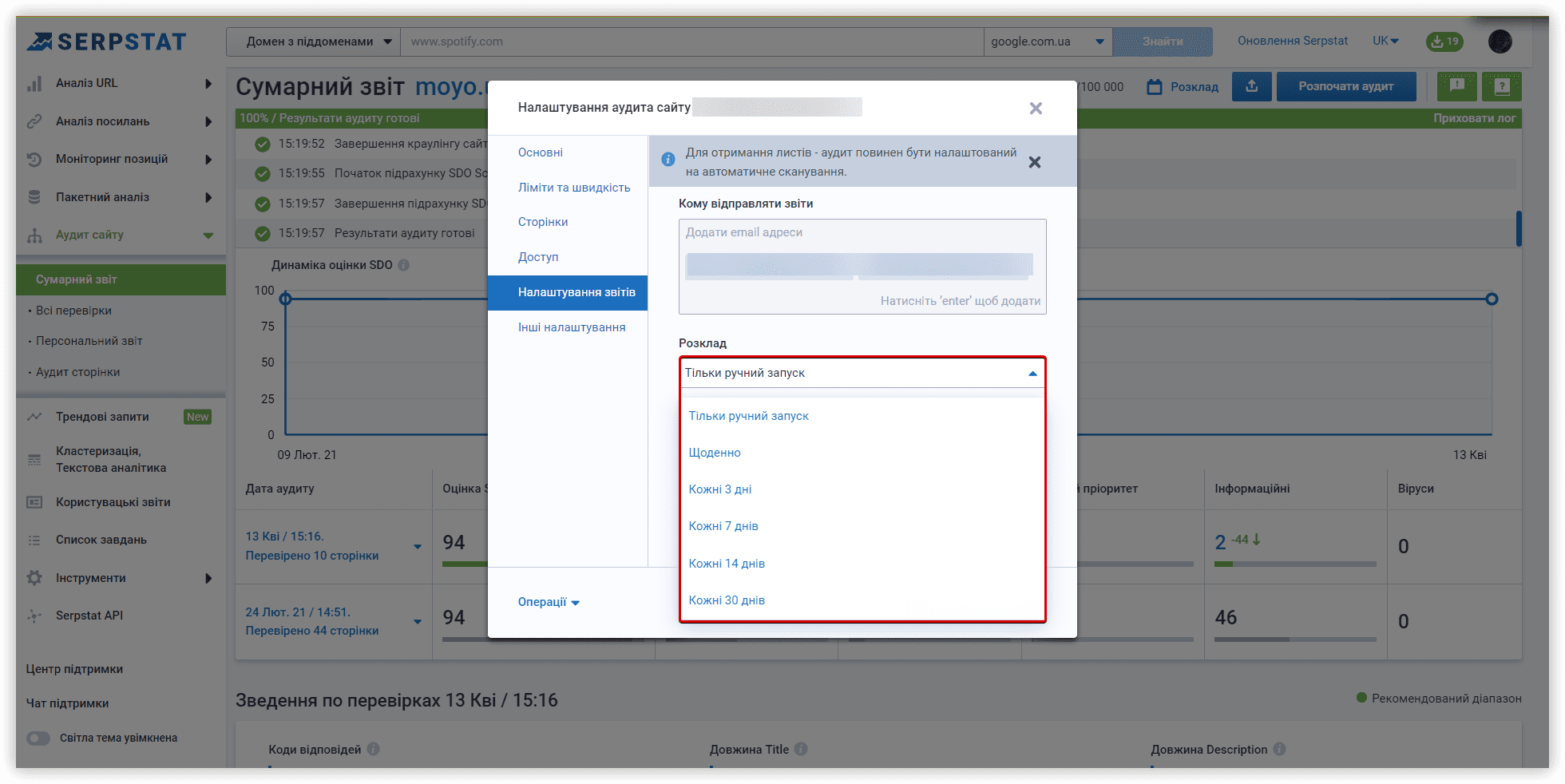The width and height of the screenshot is (1565, 784).
Task: Expand the 13 Кві / 15:16 audit row
Action: (417, 547)
